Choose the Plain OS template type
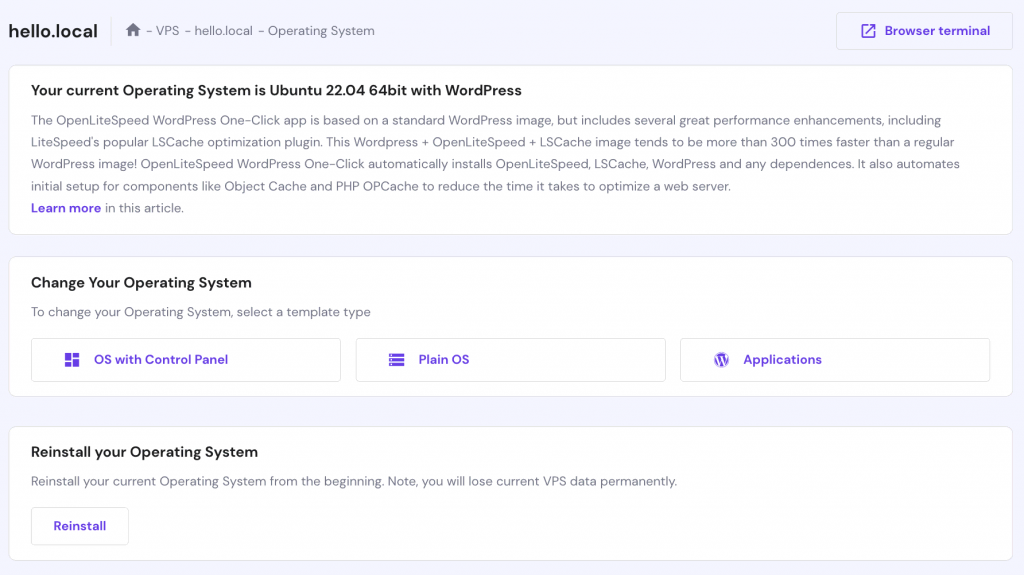The width and height of the screenshot is (1024, 575). pyautogui.click(x=511, y=359)
